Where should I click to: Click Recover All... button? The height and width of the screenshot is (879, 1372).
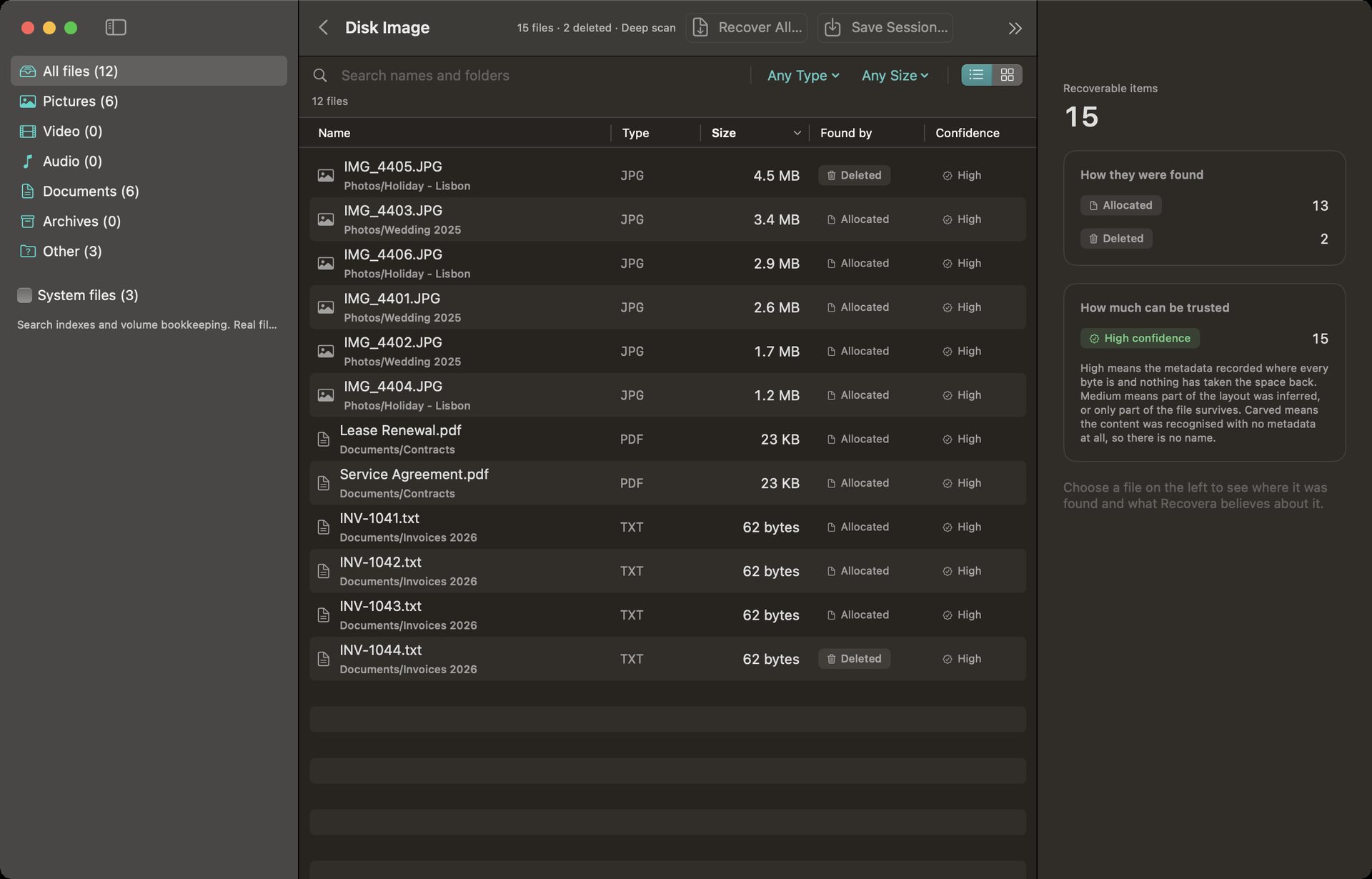pyautogui.click(x=747, y=27)
